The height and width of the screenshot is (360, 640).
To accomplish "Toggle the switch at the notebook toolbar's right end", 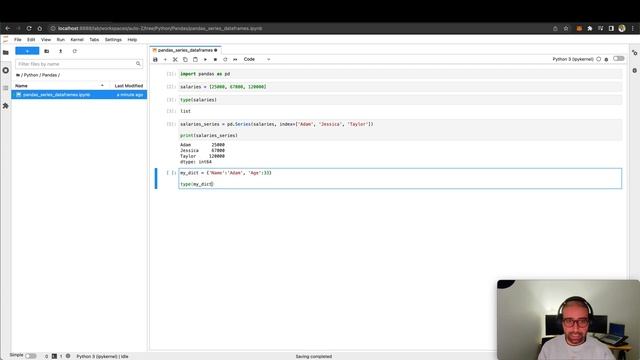I will [619, 59].
